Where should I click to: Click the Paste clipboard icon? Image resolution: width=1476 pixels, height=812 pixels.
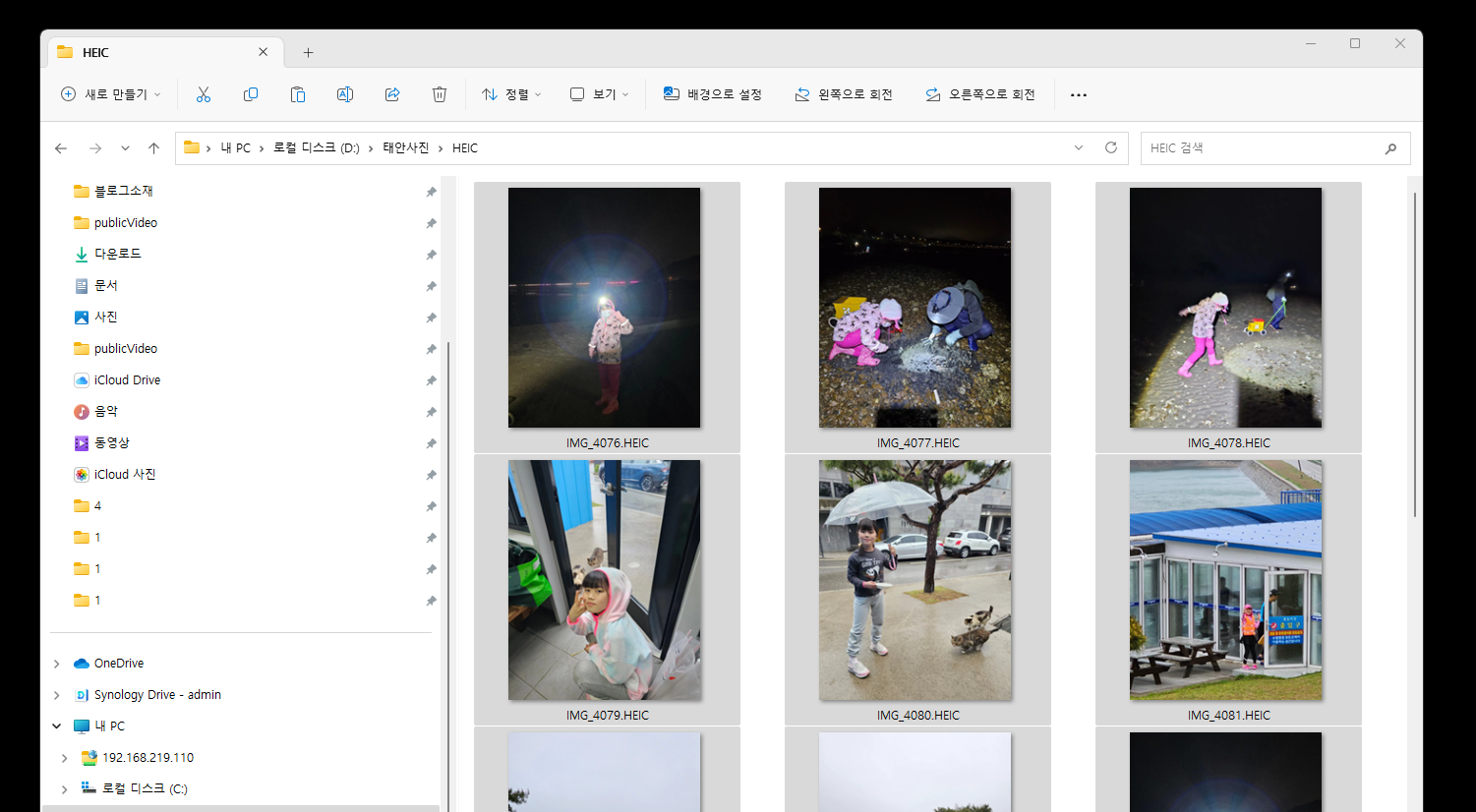[x=298, y=94]
